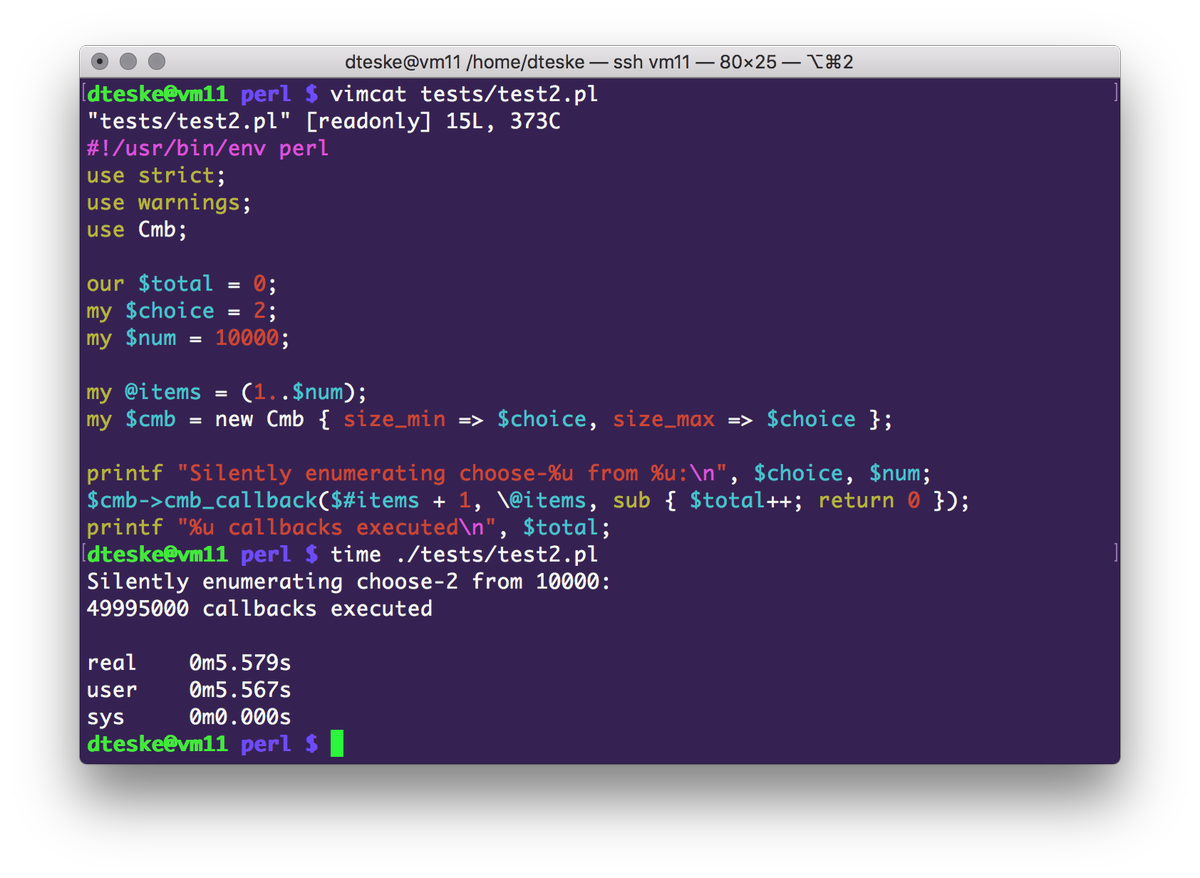Maximize the terminal window
This screenshot has width=1200, height=878.
pos(156,62)
